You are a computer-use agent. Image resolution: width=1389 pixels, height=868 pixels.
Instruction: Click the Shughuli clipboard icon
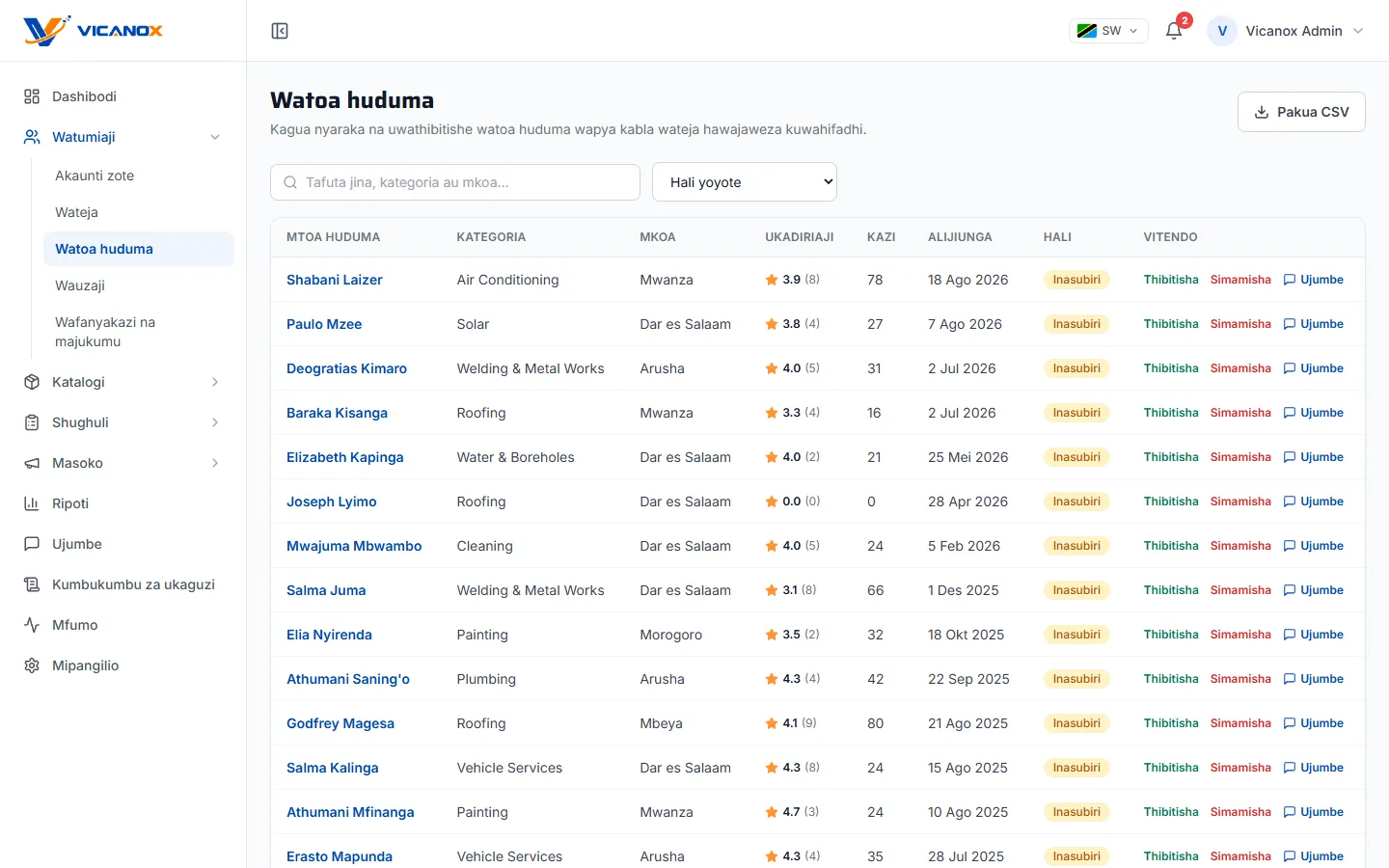[x=32, y=422]
